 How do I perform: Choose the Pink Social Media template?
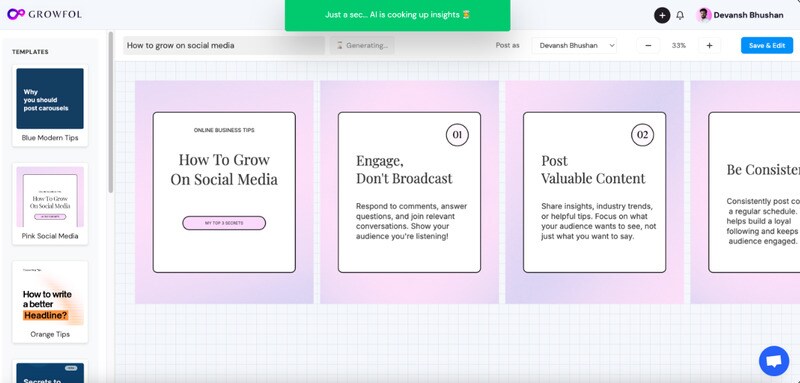pos(50,203)
